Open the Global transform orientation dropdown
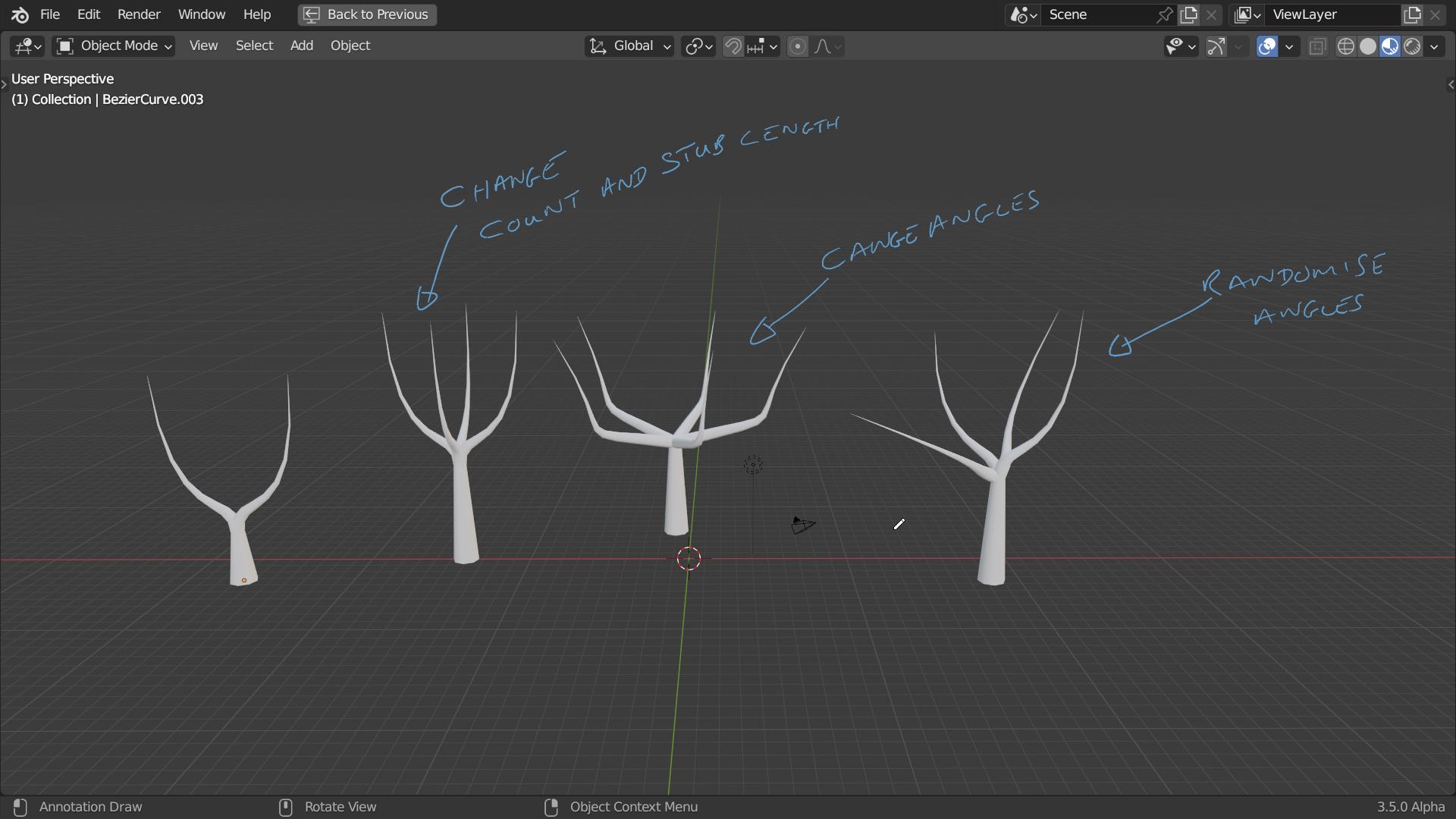Viewport: 1456px width, 819px height. click(x=629, y=46)
